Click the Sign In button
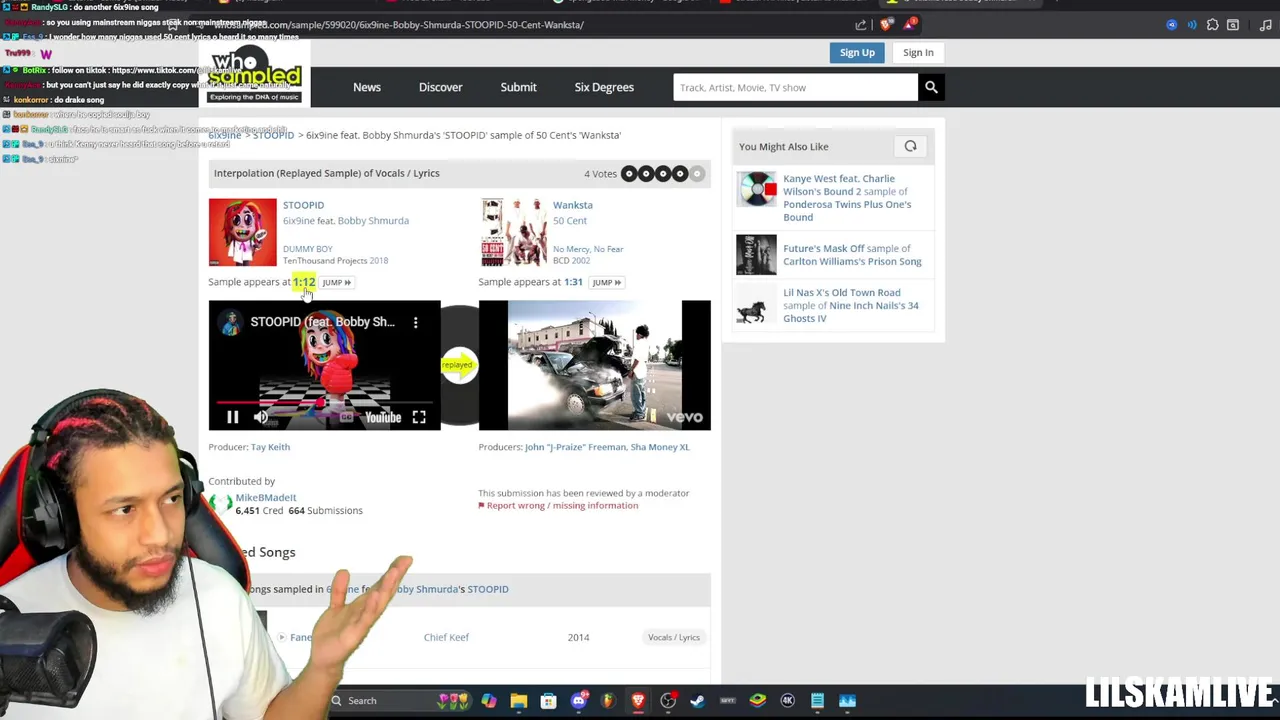This screenshot has width=1280, height=720. click(x=918, y=53)
